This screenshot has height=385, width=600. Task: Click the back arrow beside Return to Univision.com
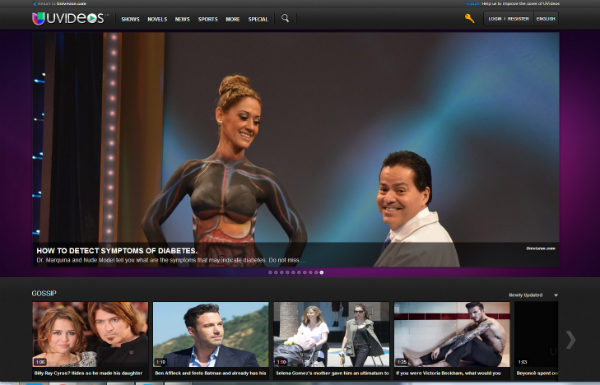[34, 4]
